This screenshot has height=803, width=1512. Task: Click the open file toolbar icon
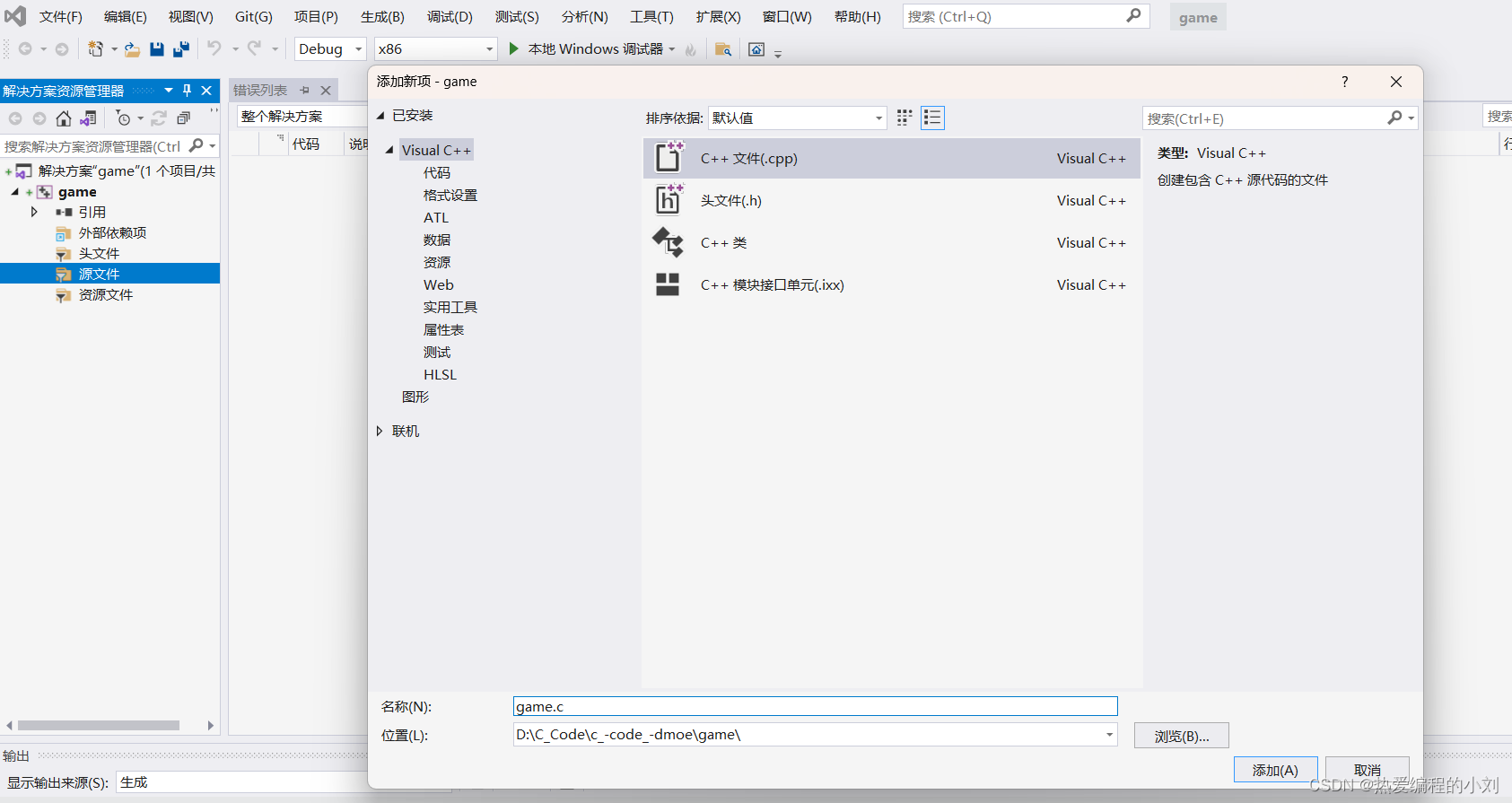[x=132, y=49]
